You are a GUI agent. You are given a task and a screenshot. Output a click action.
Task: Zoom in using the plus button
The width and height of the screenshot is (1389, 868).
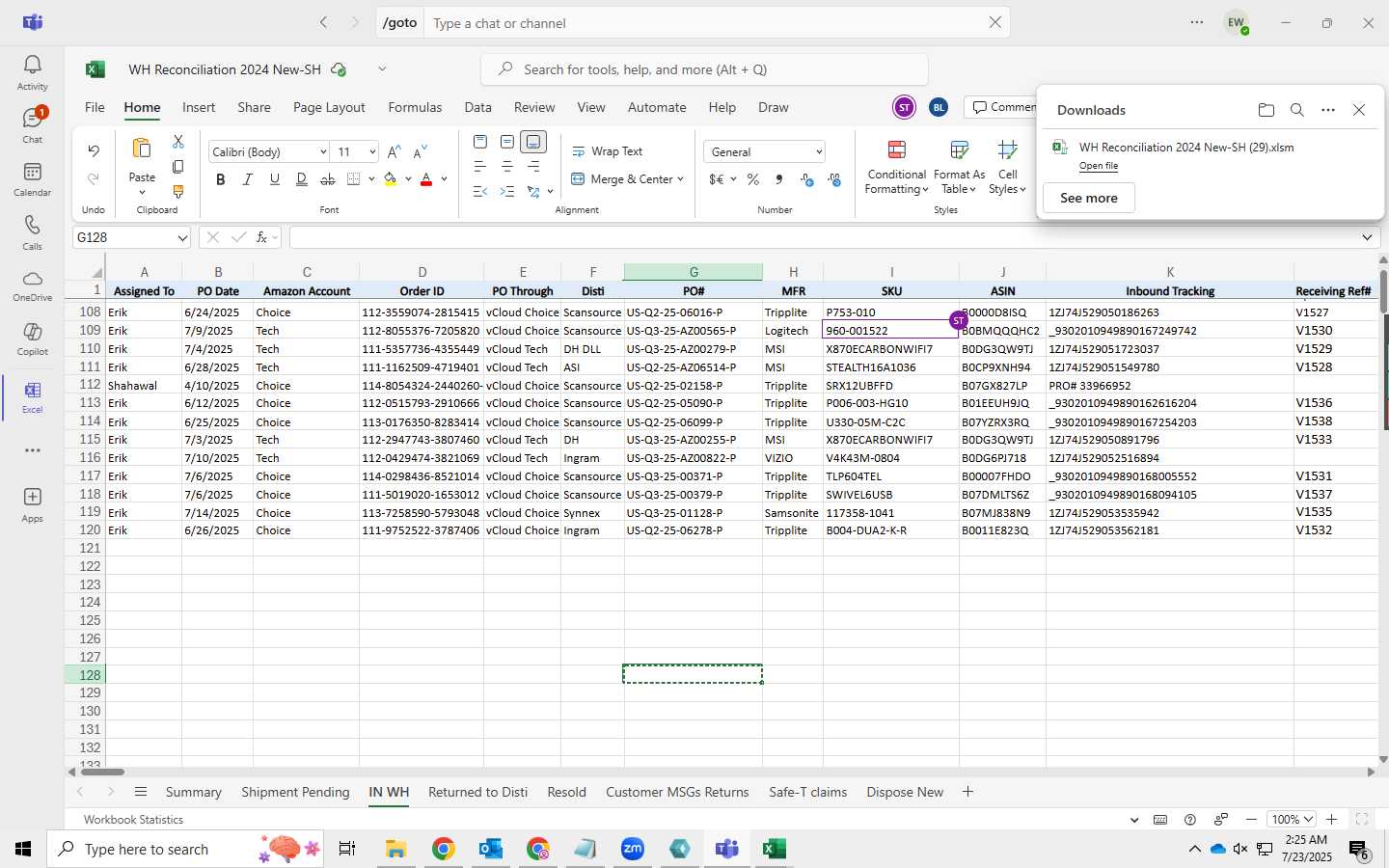pos(1331,819)
